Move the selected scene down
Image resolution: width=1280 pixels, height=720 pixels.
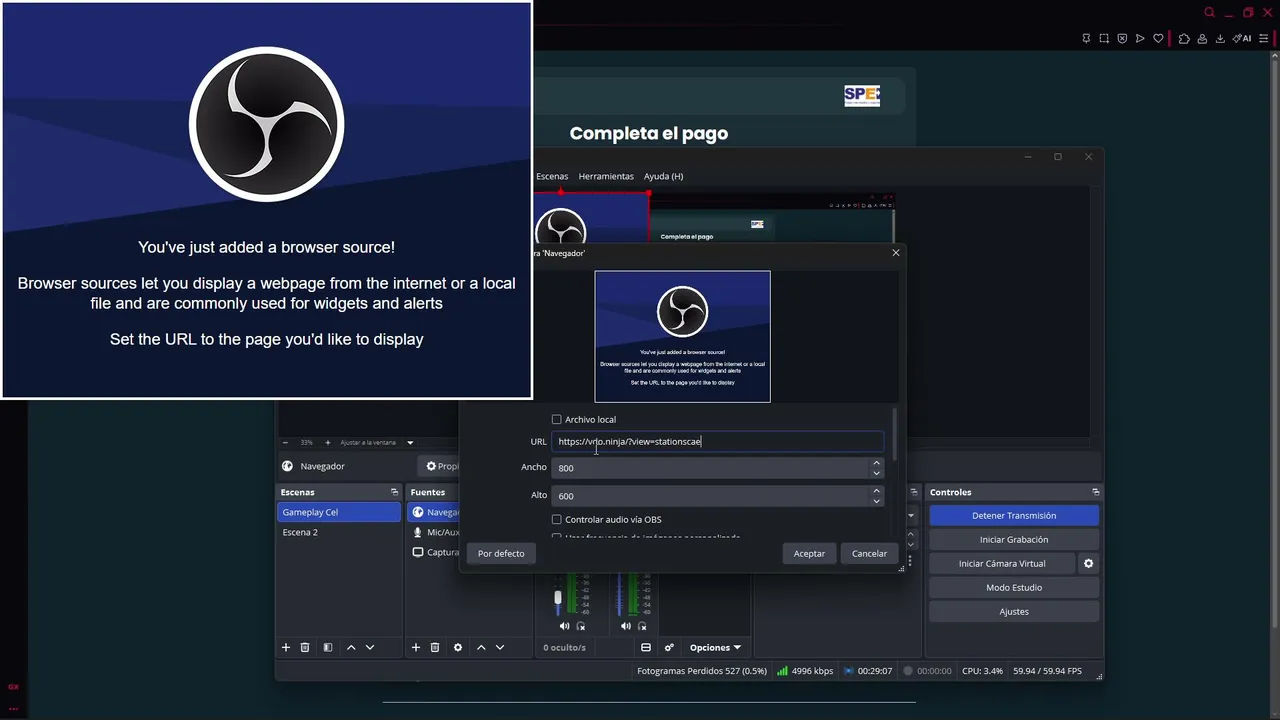pyautogui.click(x=370, y=648)
